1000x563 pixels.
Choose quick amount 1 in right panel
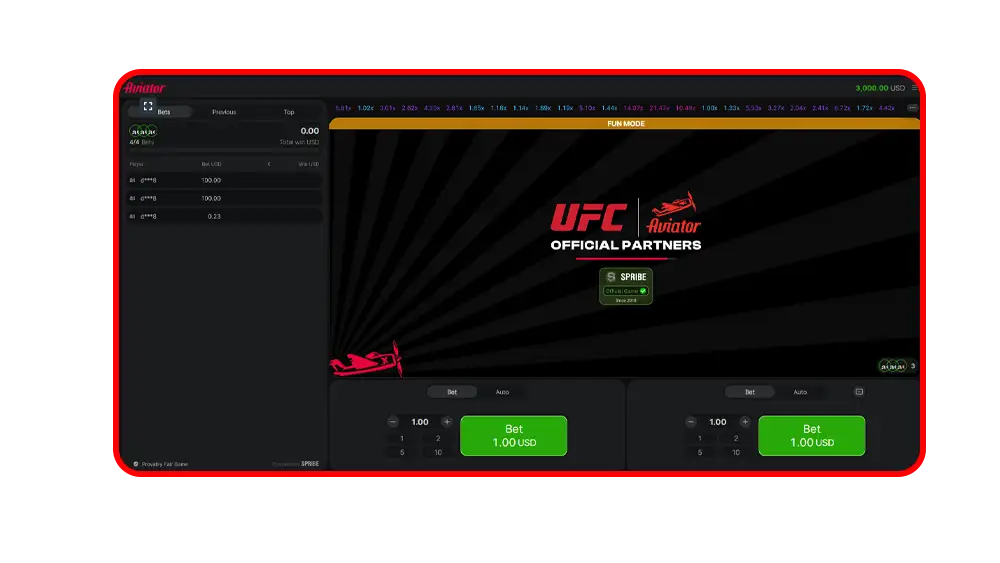(700, 439)
